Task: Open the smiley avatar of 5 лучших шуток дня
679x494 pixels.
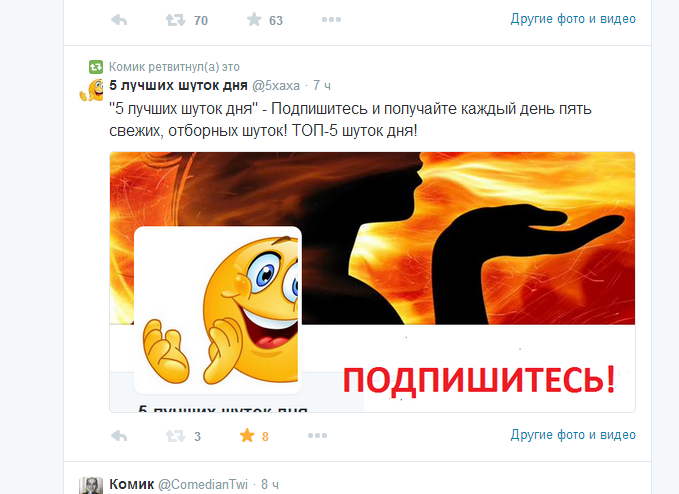Action: coord(91,90)
